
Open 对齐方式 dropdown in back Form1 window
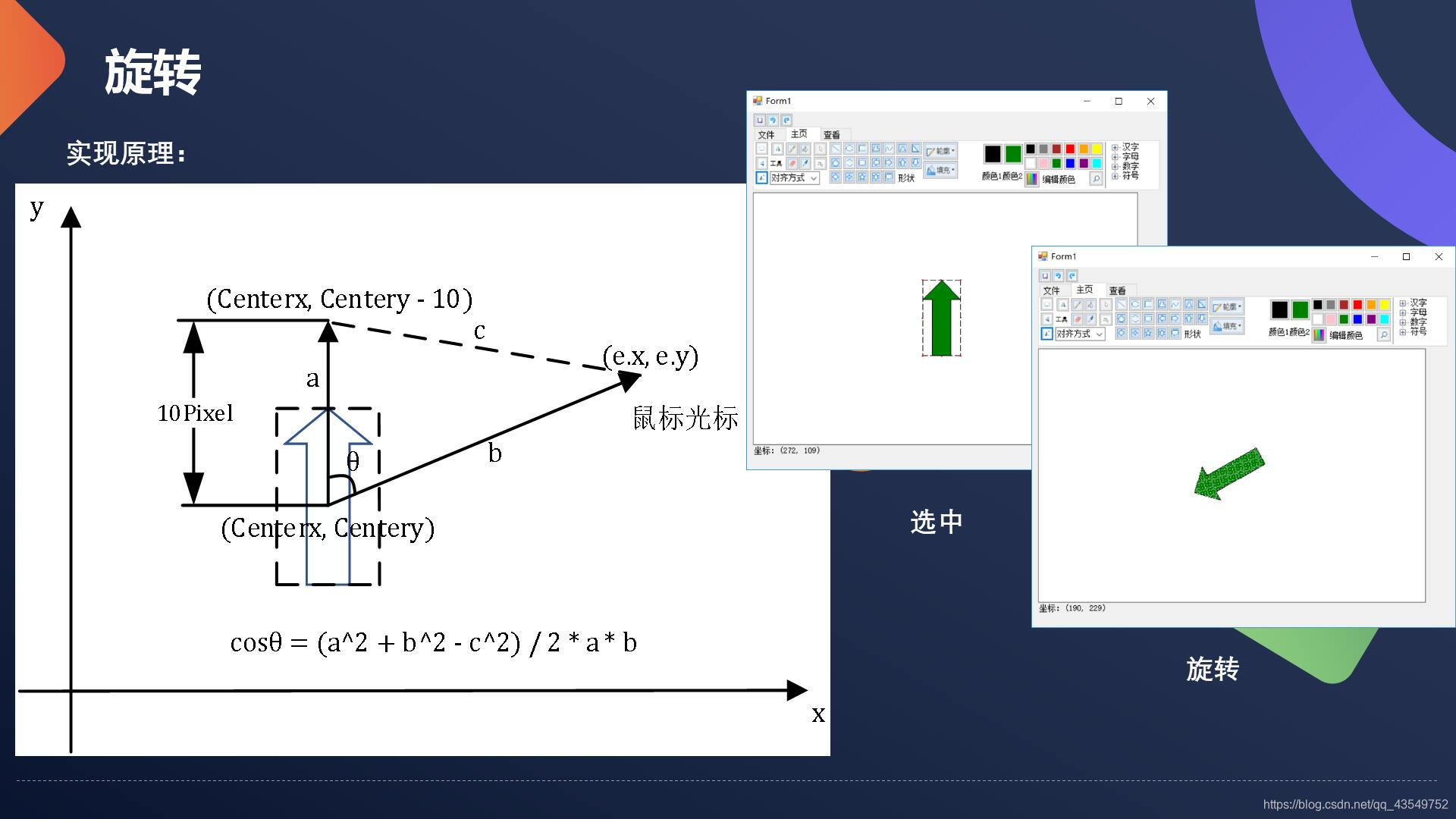(x=795, y=178)
